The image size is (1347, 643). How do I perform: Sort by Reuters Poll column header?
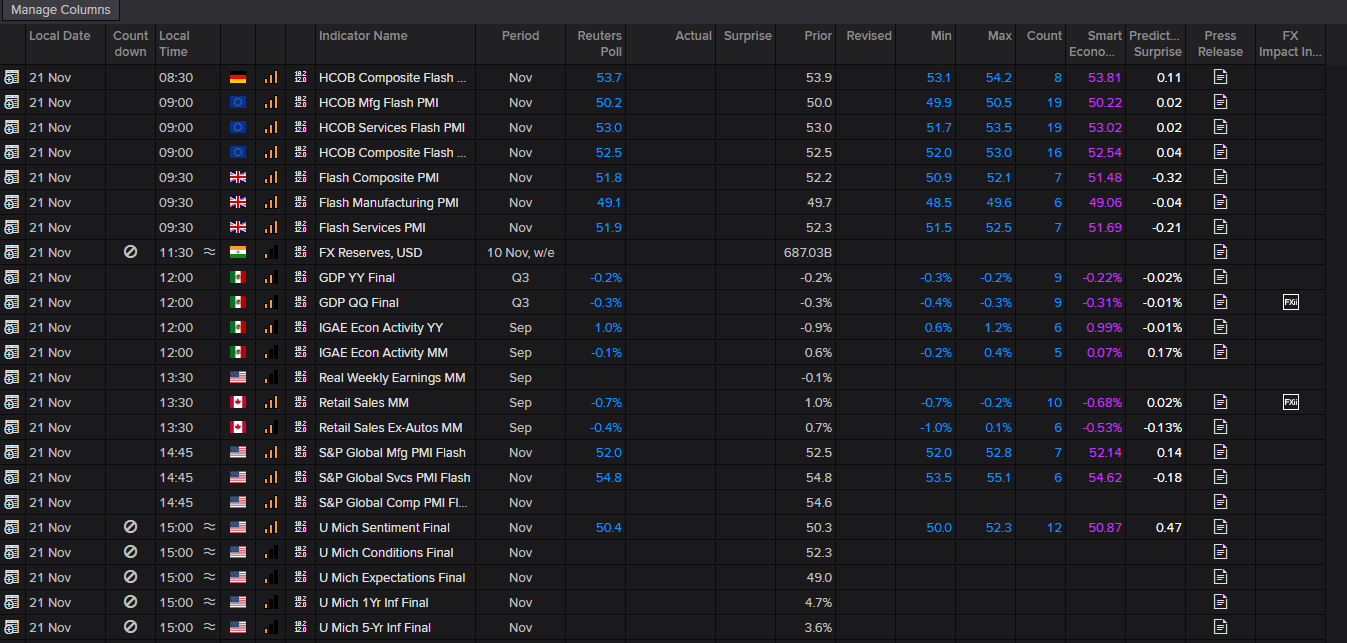599,43
